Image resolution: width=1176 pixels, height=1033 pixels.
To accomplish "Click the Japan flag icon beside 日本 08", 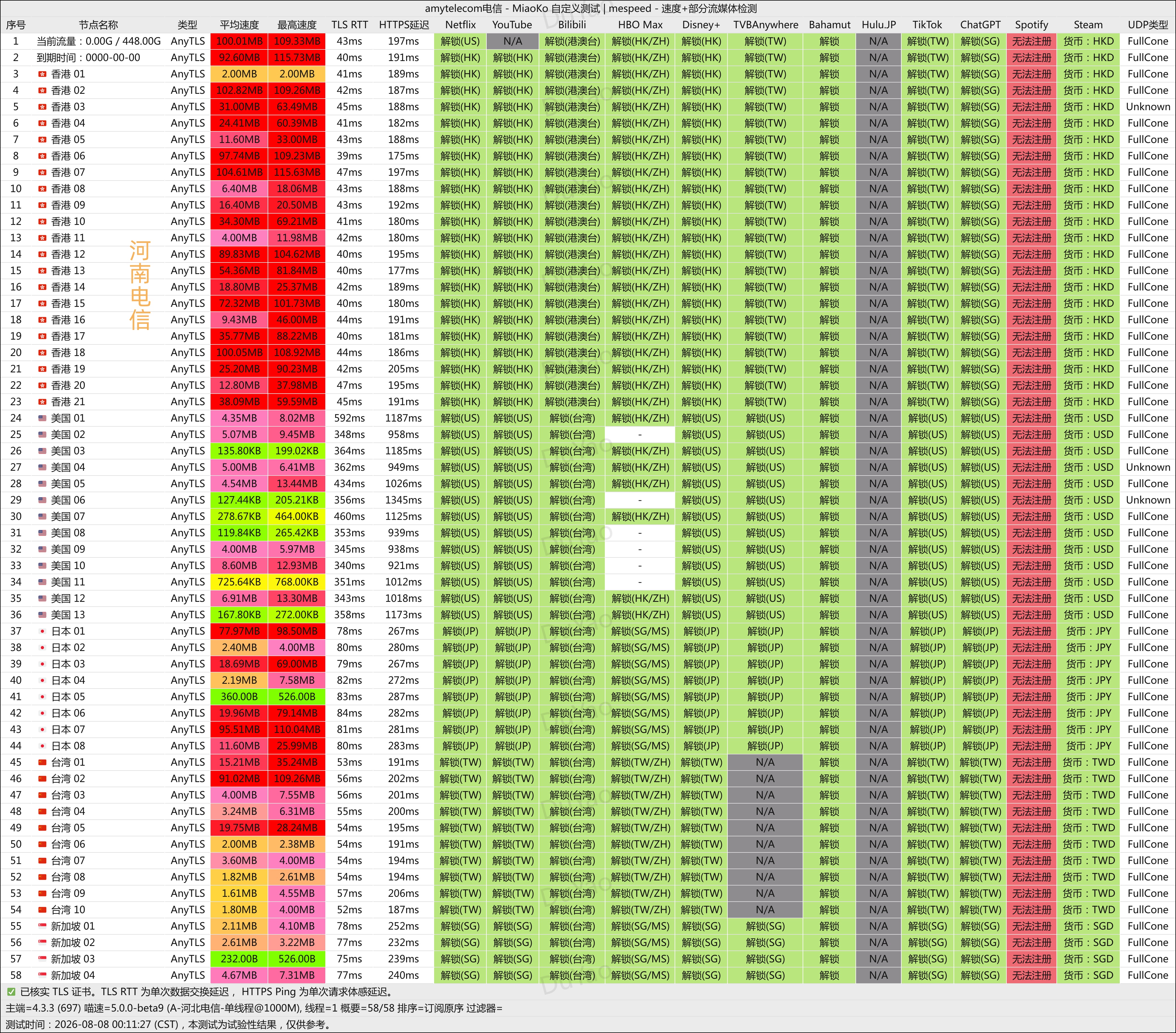I will pyautogui.click(x=42, y=746).
